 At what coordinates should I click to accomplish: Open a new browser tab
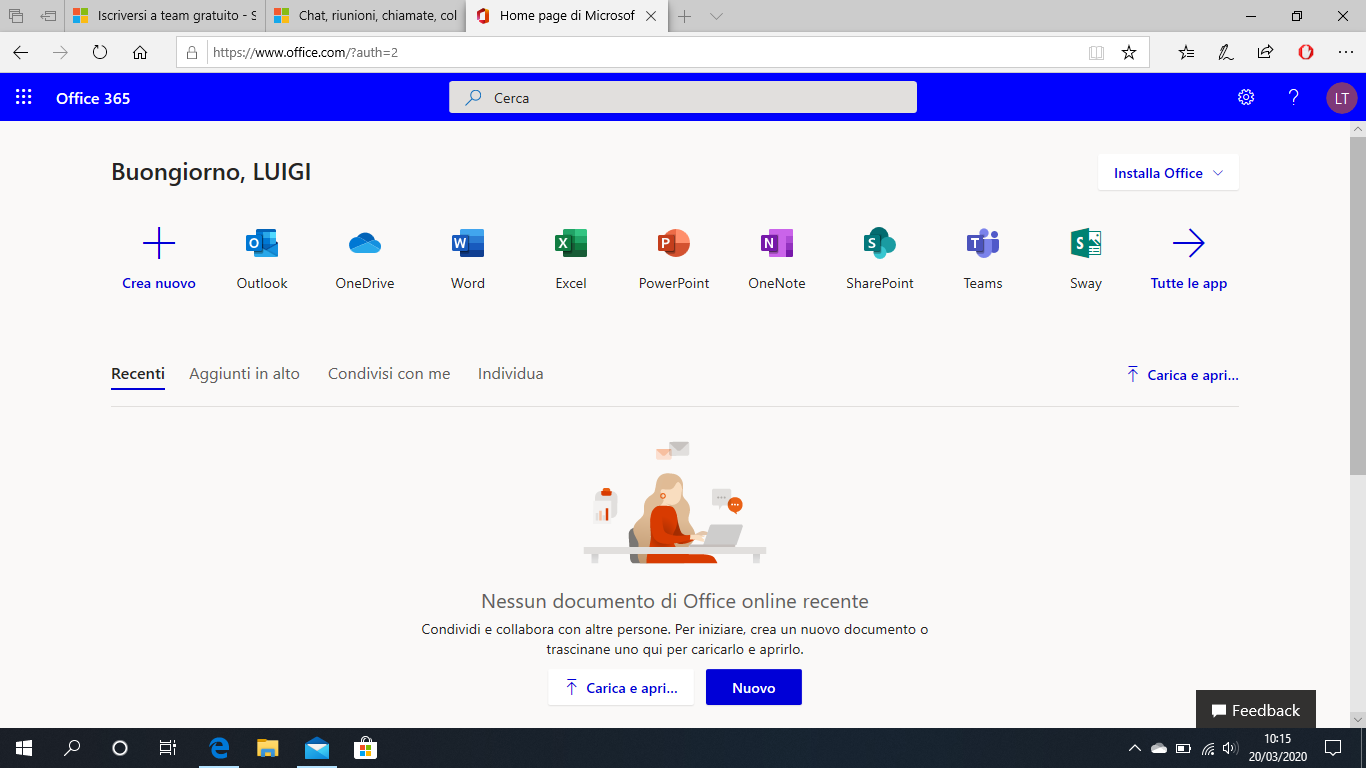(x=685, y=16)
